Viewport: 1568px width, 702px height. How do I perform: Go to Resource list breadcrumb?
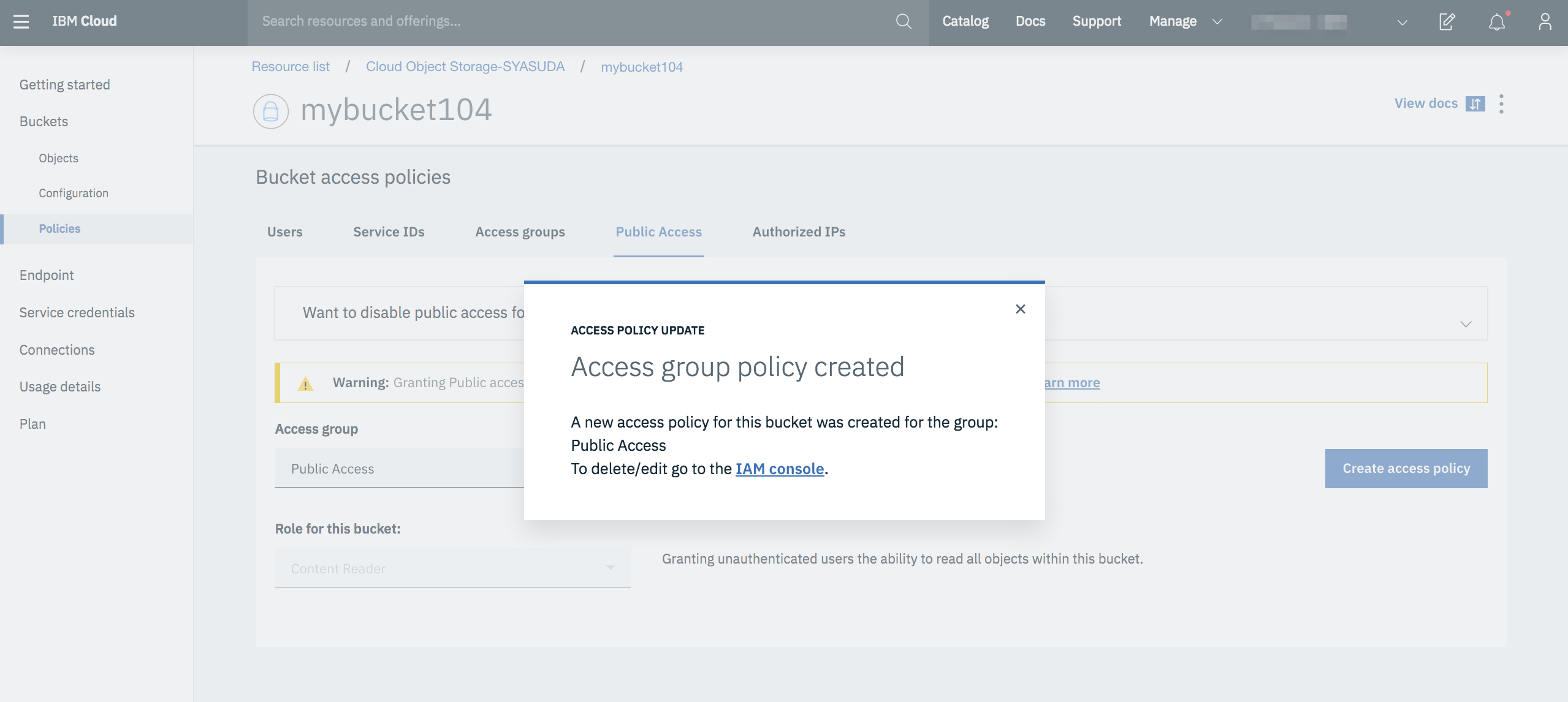coord(291,67)
